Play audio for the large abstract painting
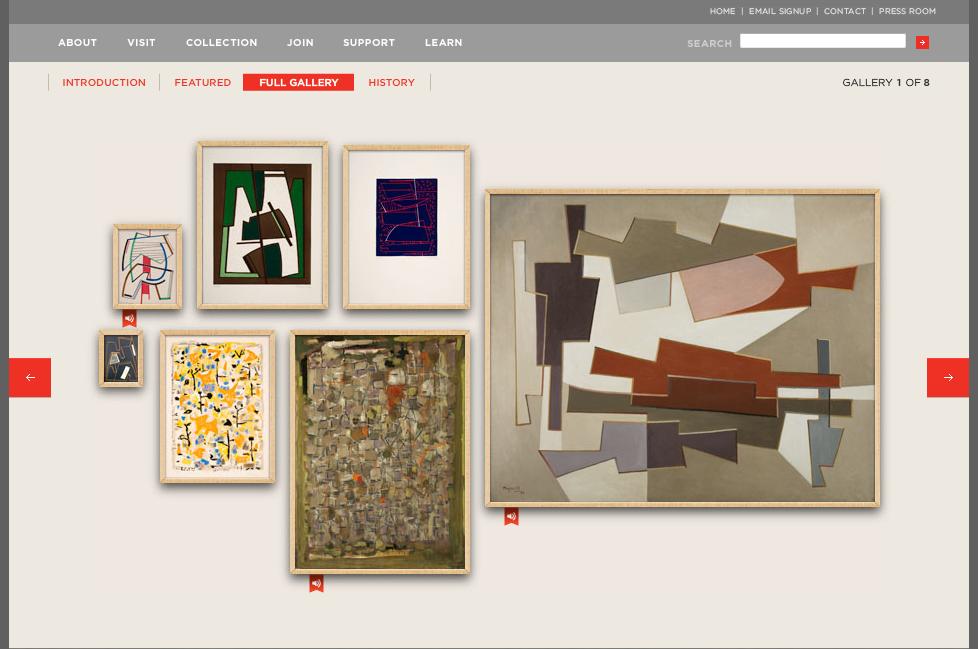 [x=511, y=516]
